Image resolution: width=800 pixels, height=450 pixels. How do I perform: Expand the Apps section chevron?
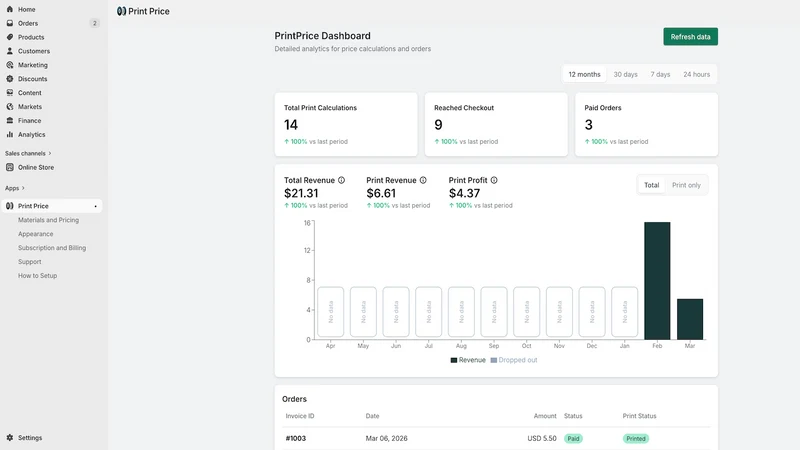(x=23, y=188)
